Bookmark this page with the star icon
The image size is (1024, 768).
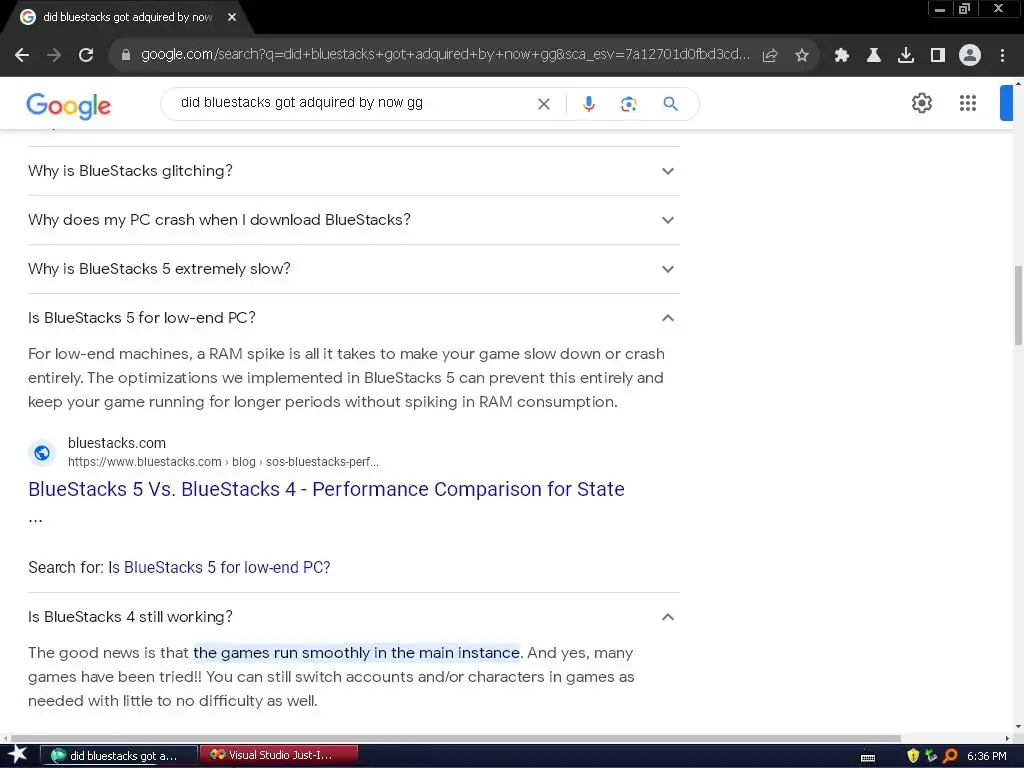pos(802,55)
